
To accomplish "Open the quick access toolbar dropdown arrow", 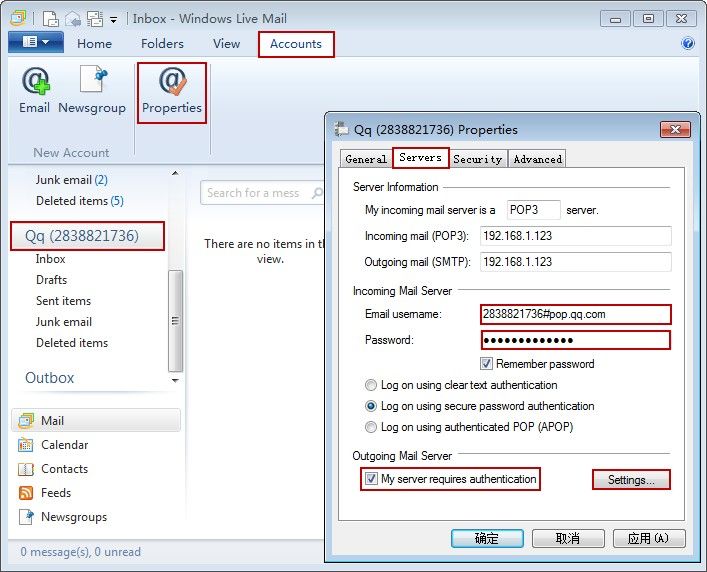I will click(x=114, y=20).
